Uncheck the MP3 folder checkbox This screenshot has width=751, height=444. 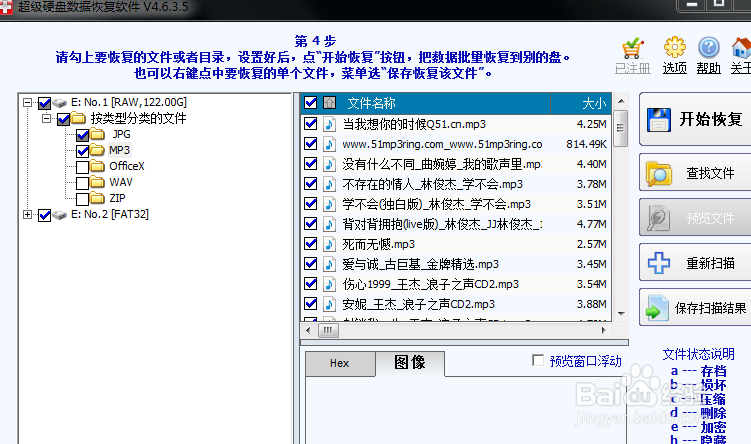[x=82, y=151]
